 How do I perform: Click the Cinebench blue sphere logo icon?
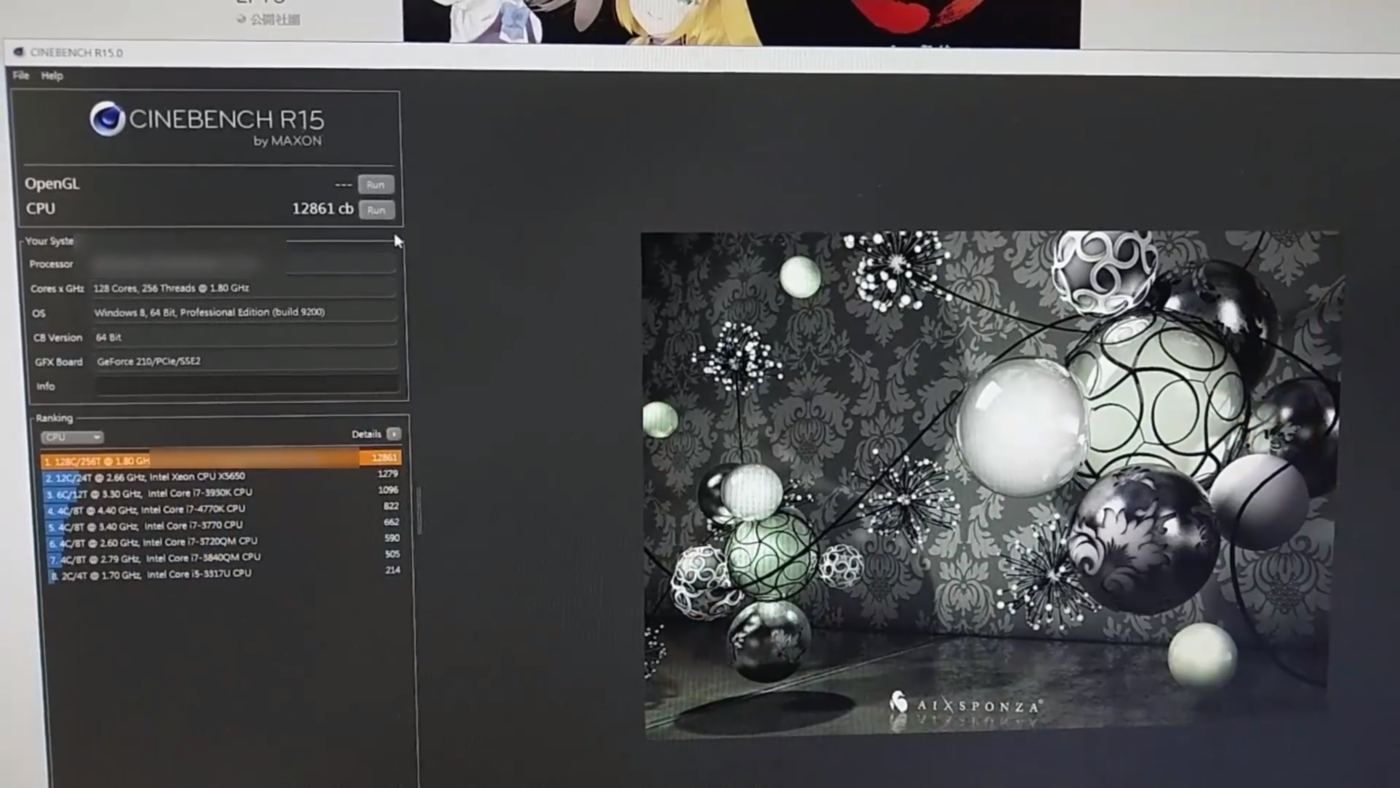[x=107, y=119]
